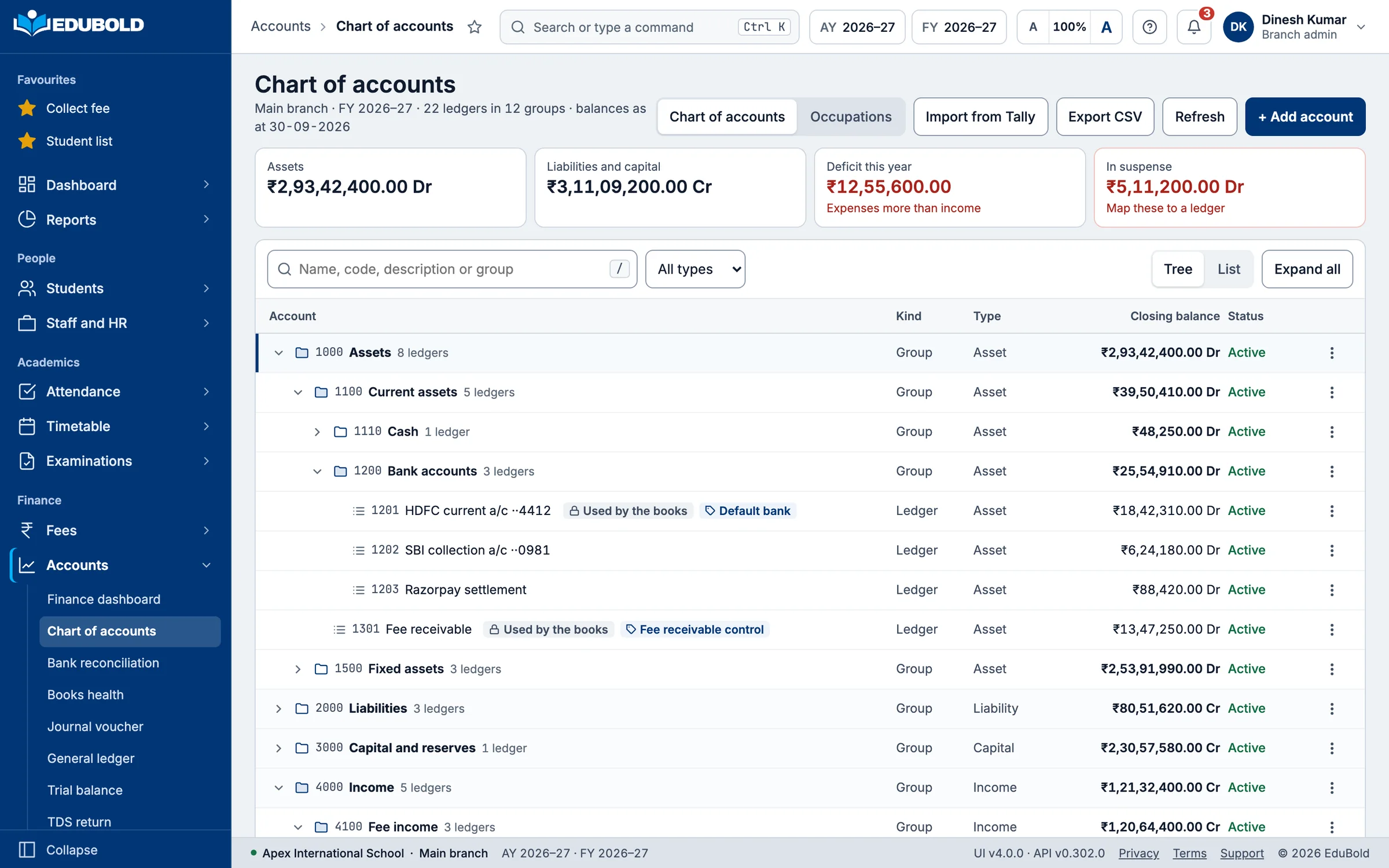Click the Expand all button

coord(1307,269)
